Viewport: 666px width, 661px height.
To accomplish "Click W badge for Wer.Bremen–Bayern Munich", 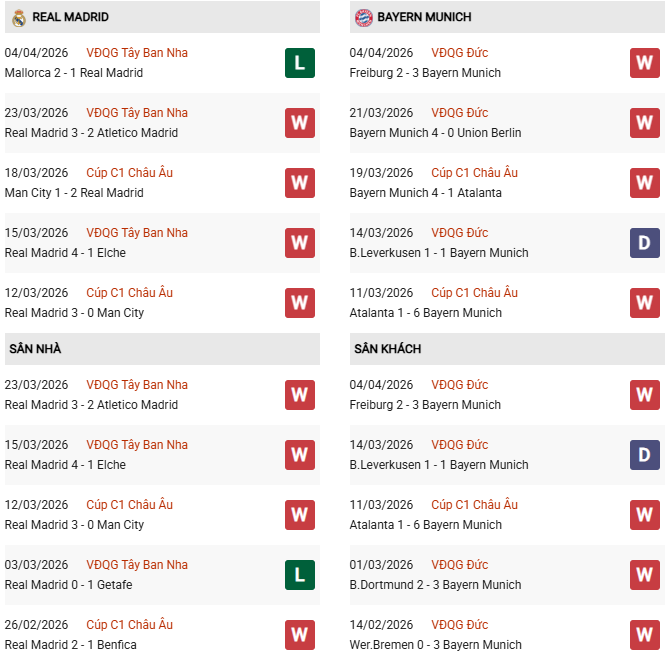I will (645, 635).
